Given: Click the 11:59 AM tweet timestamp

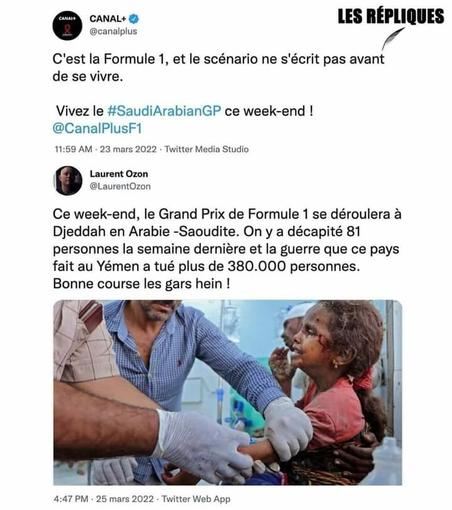Looking at the screenshot, I should [73, 149].
